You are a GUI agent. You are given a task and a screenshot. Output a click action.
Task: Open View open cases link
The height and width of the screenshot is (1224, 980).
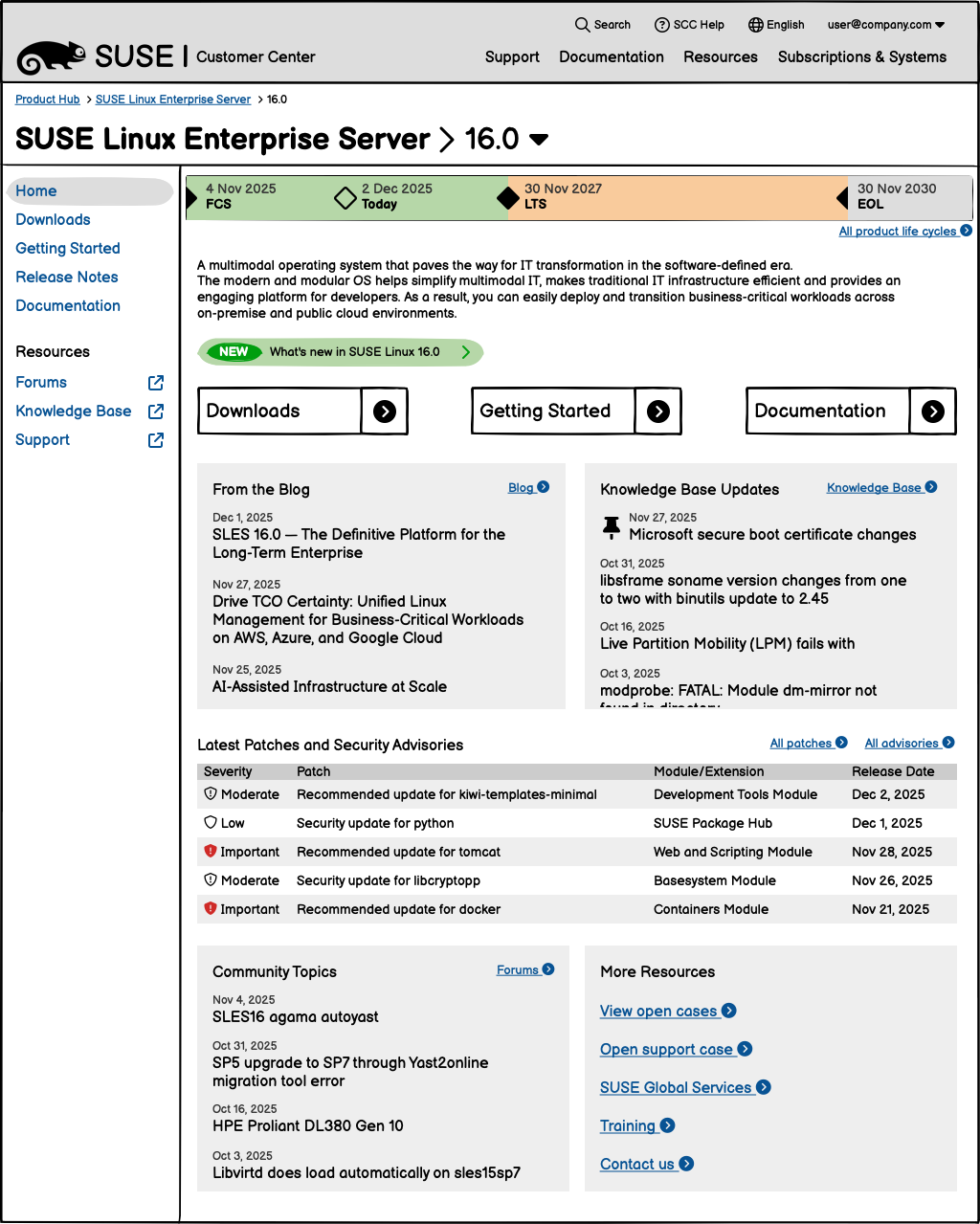pyautogui.click(x=668, y=1011)
